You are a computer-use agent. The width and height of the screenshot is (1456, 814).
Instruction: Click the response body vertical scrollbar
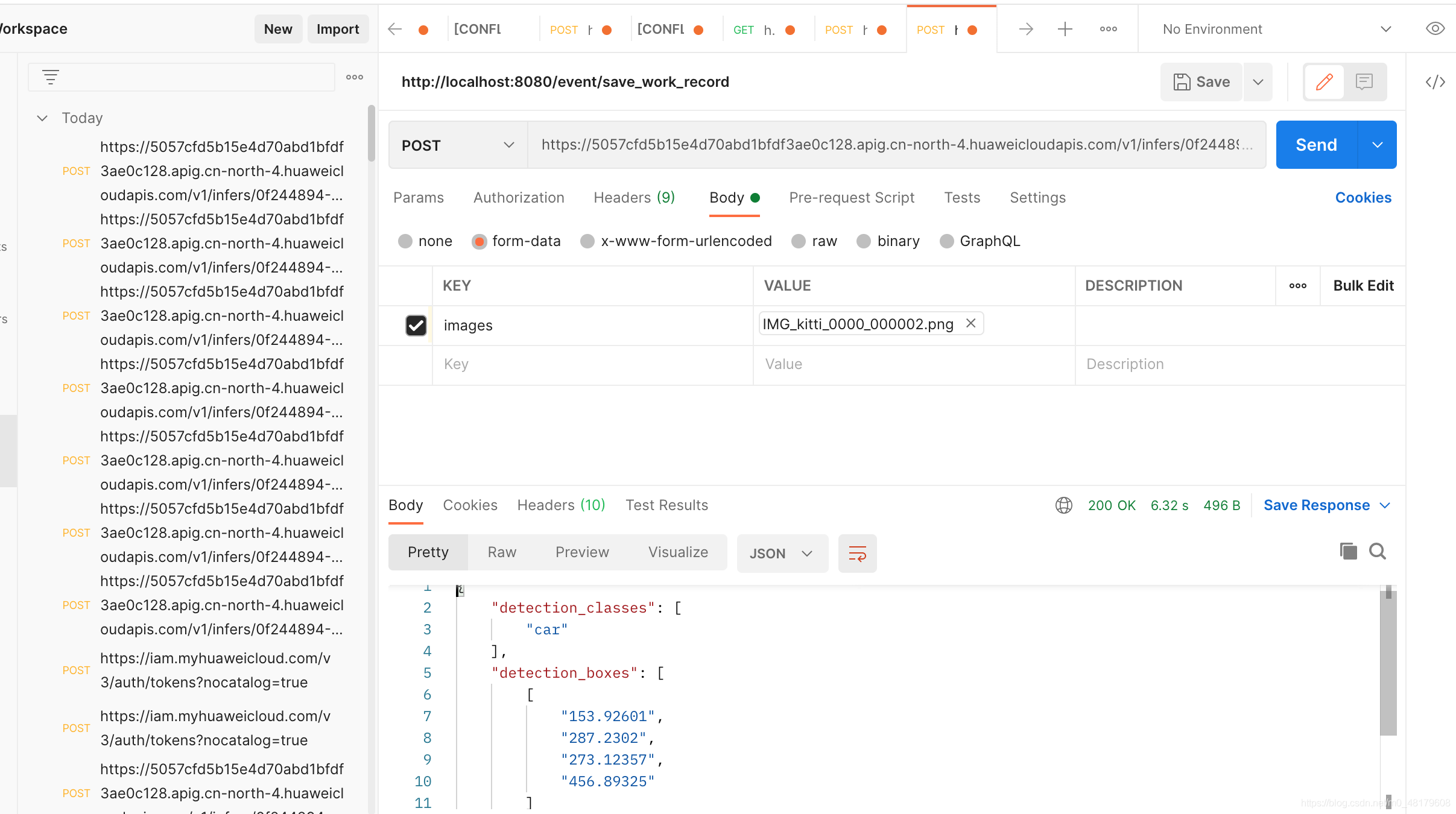[1388, 663]
